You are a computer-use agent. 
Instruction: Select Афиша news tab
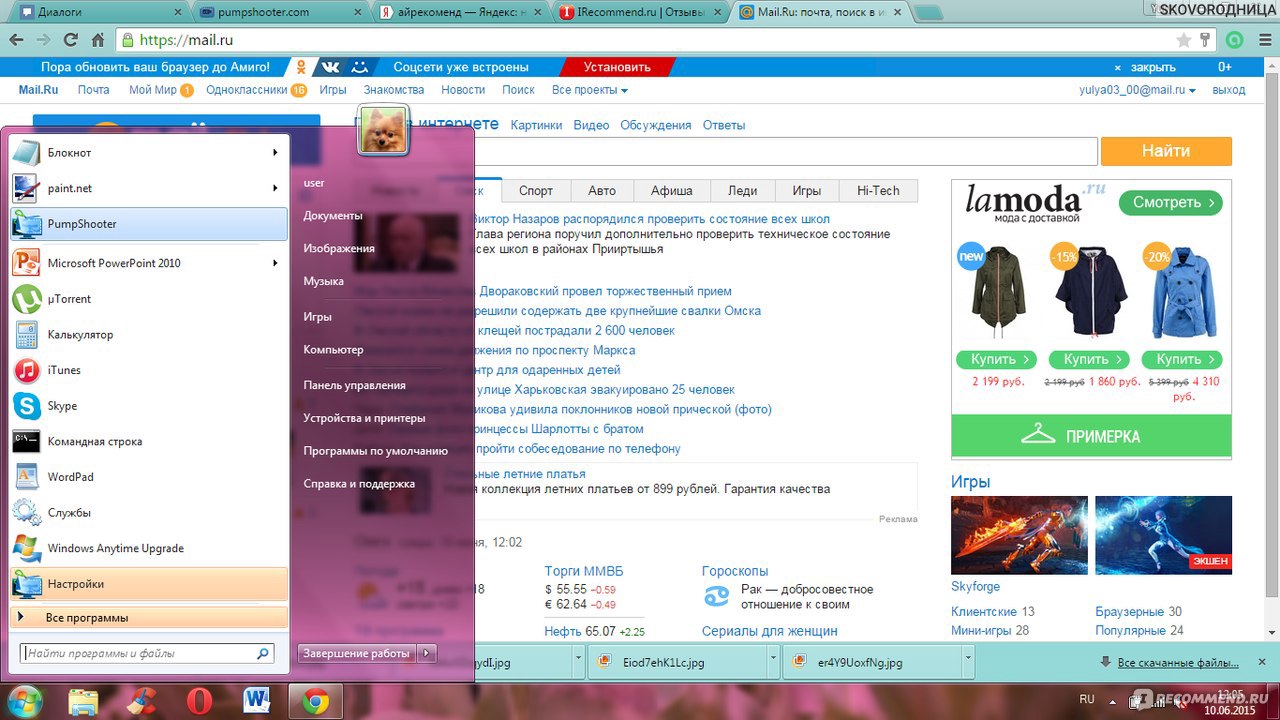click(672, 190)
